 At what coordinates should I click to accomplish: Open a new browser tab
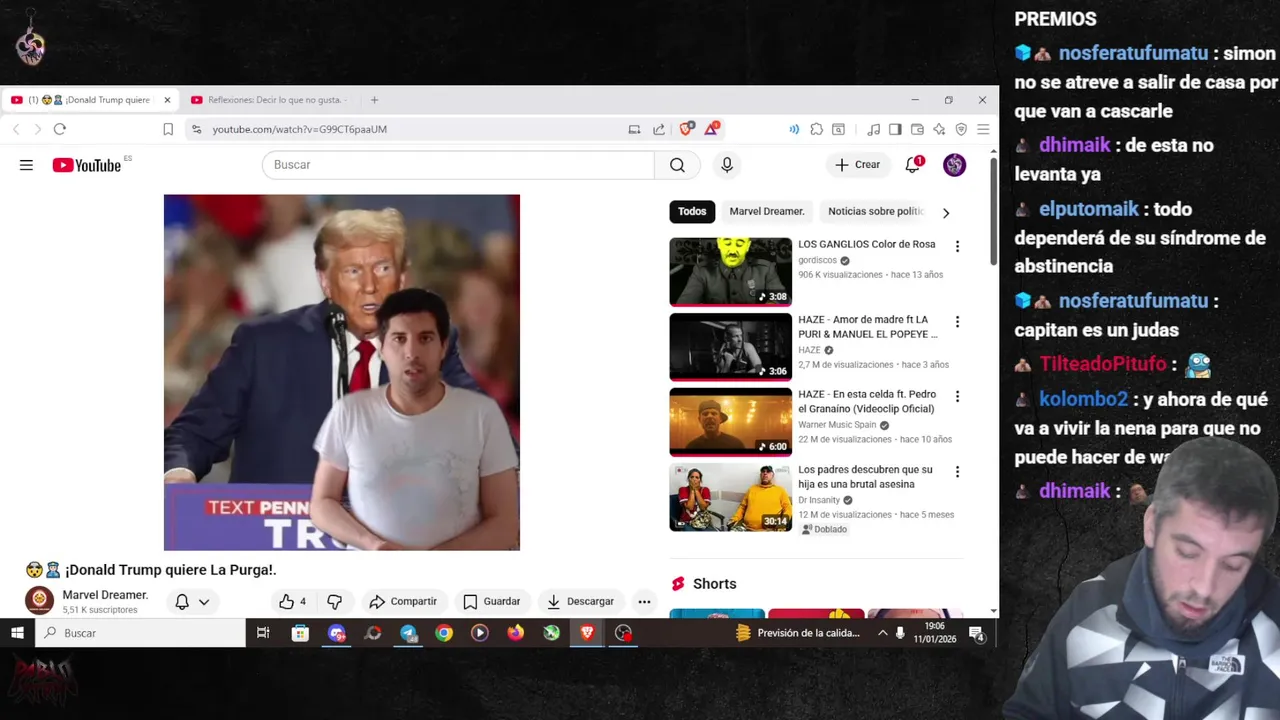374,100
